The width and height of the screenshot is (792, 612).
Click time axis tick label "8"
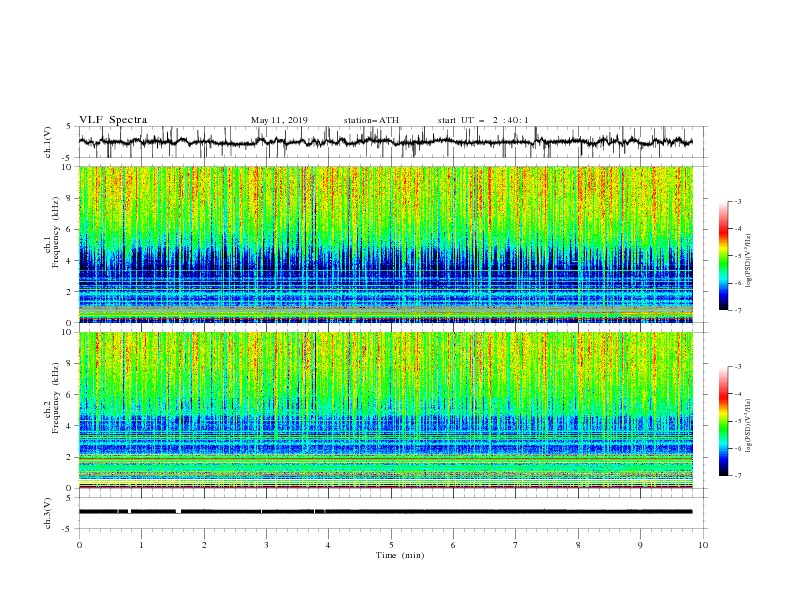pyautogui.click(x=578, y=545)
